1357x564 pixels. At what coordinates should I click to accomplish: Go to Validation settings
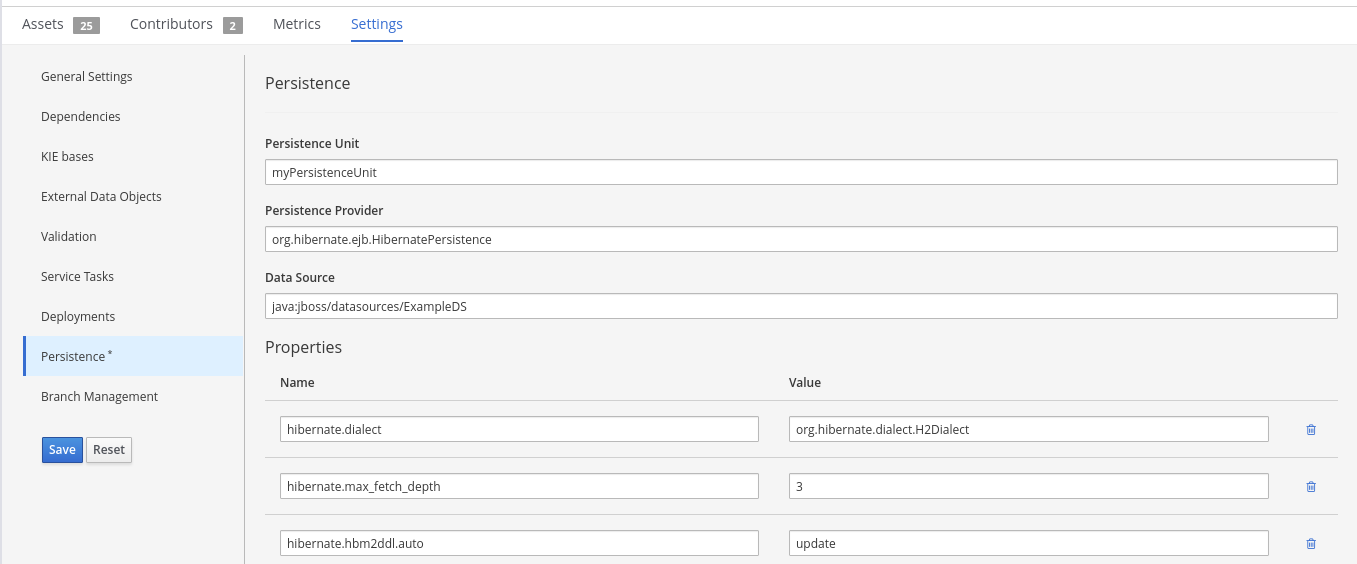(x=69, y=237)
